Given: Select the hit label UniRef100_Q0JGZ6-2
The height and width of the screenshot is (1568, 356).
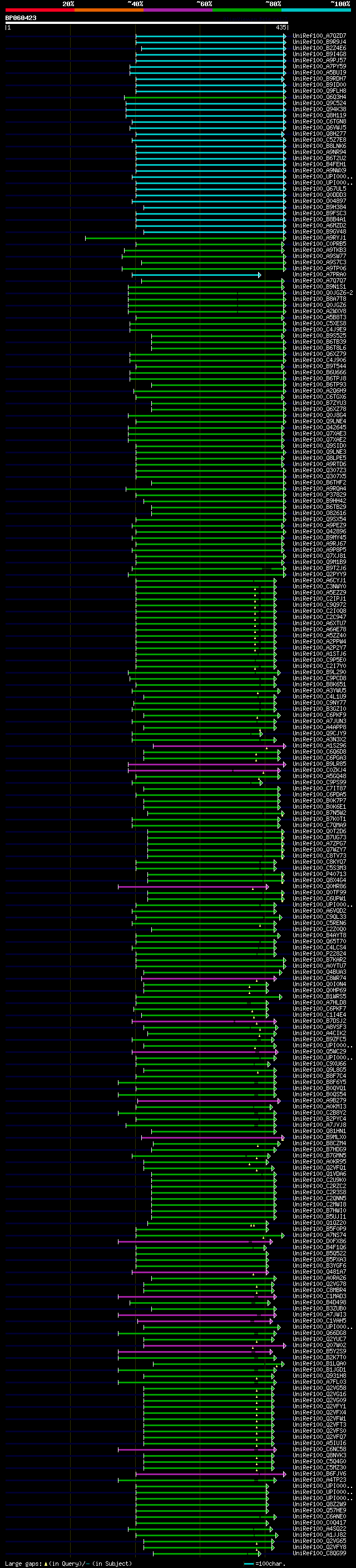Looking at the screenshot, I should coord(323,293).
